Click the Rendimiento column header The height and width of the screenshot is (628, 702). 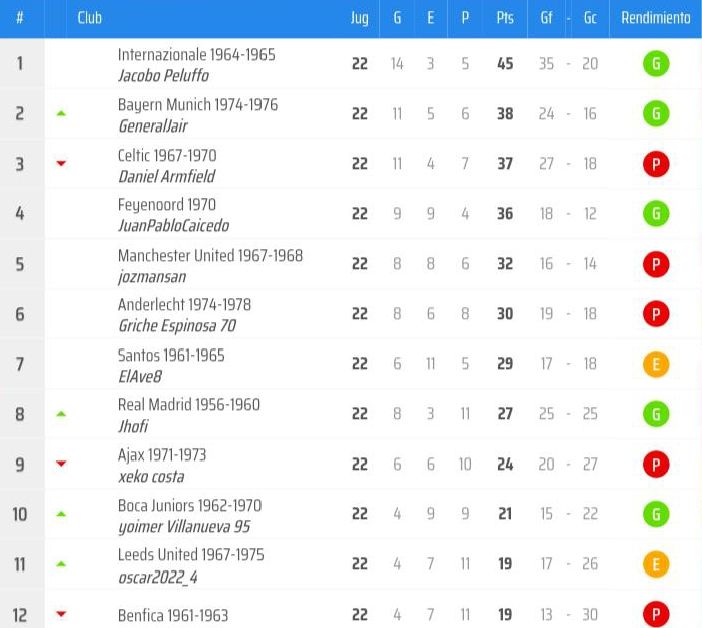point(655,18)
